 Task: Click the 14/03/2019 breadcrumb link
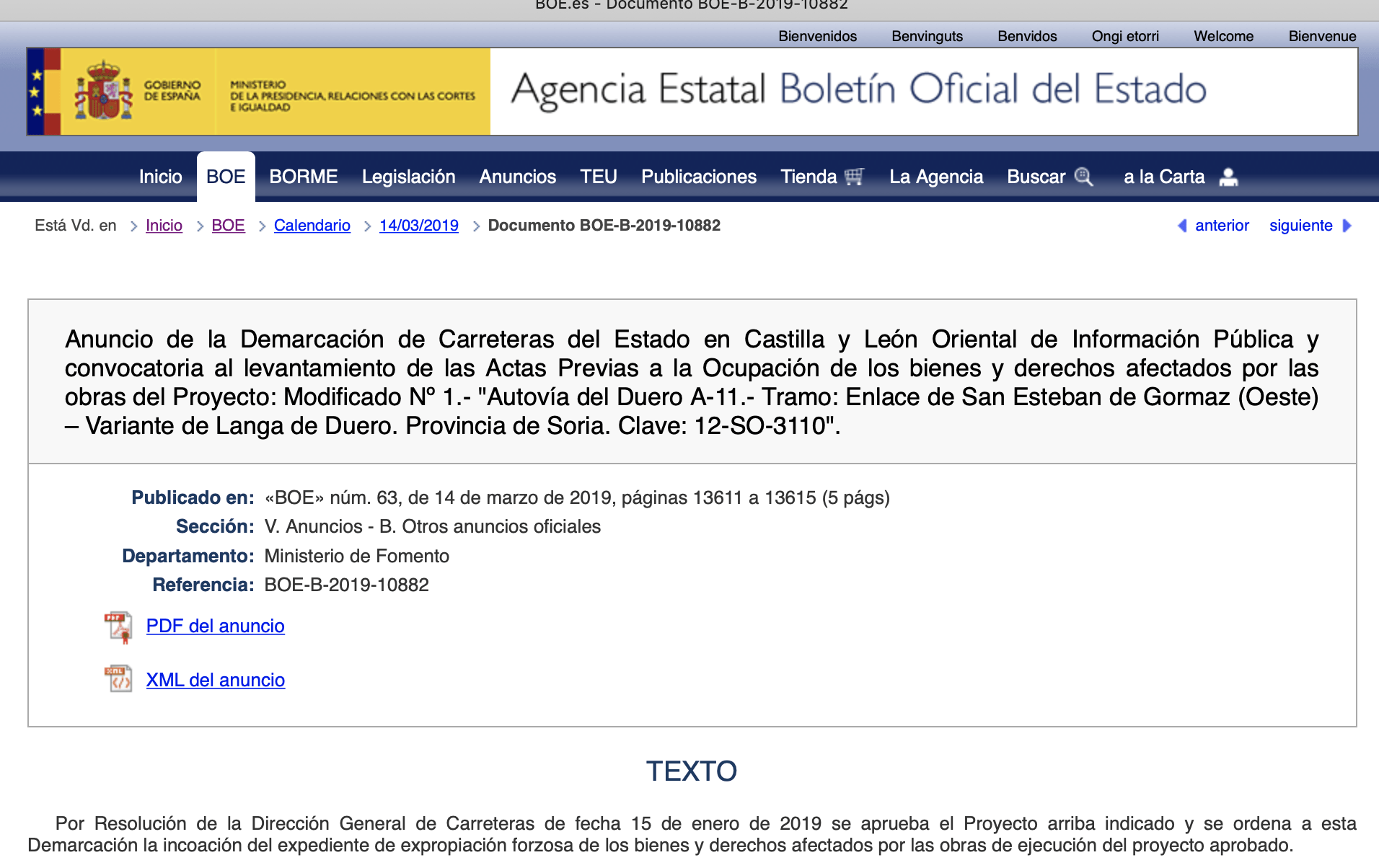pyautogui.click(x=419, y=226)
